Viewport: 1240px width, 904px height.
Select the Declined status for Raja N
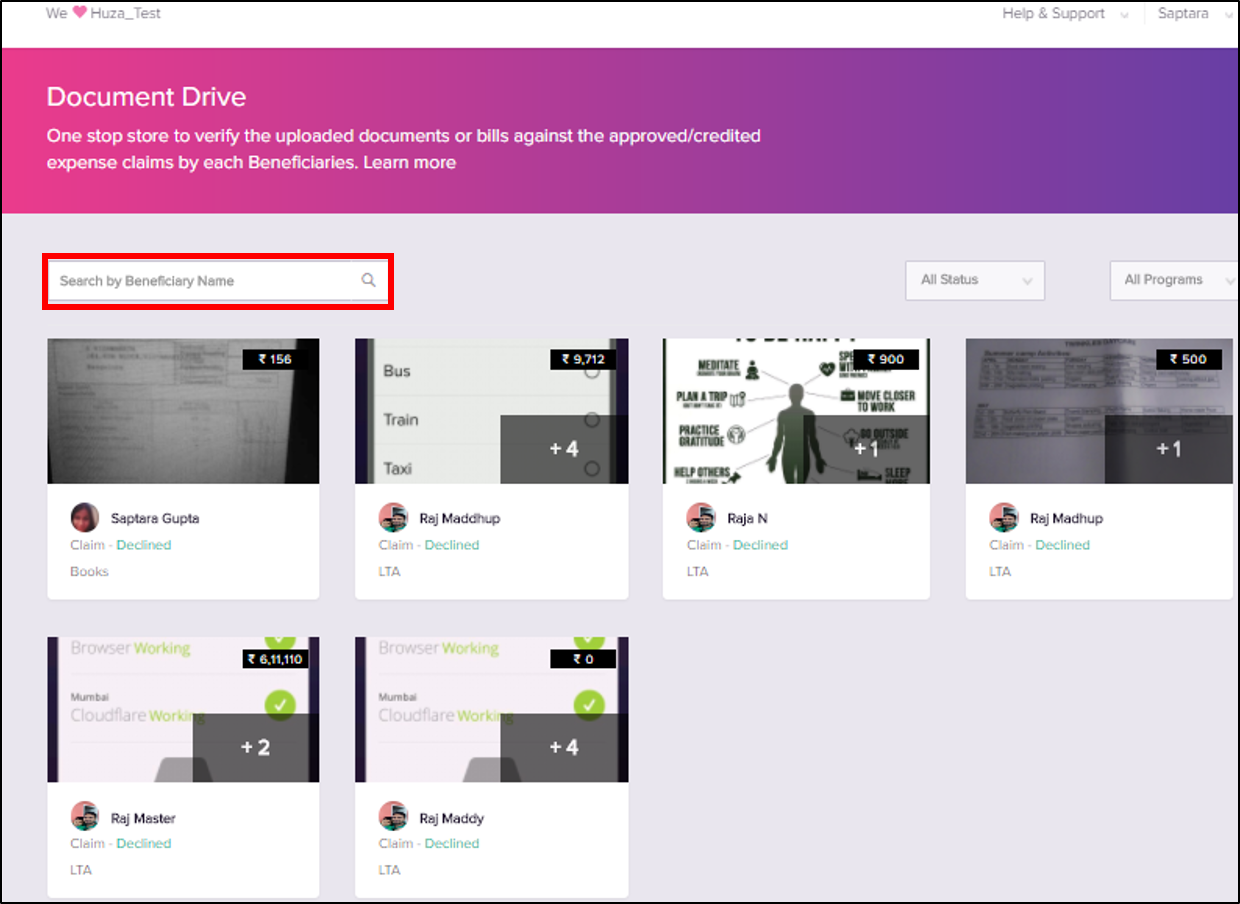click(760, 545)
